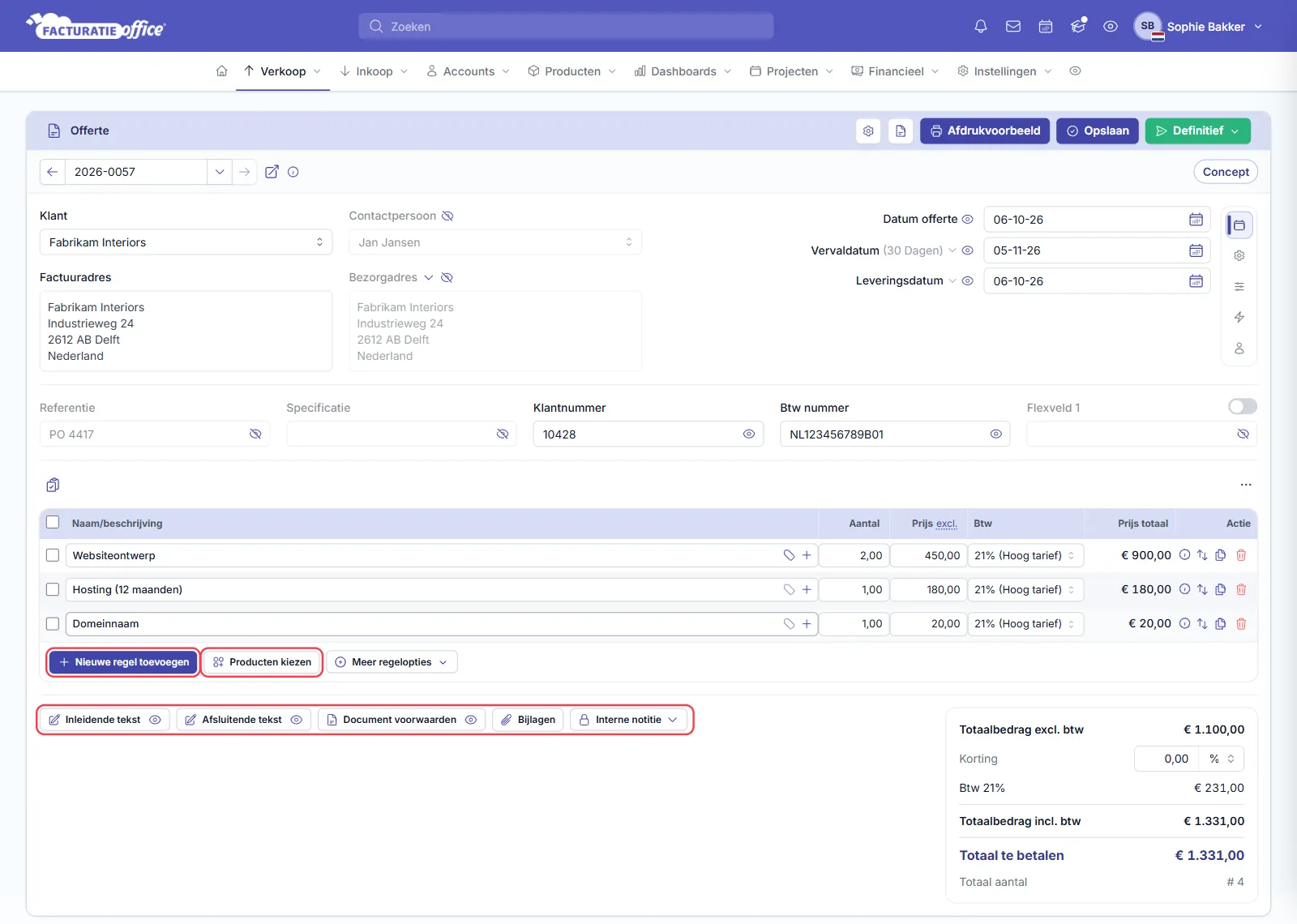Click the Korting amount input field
This screenshot has width=1297, height=924.
1166,759
